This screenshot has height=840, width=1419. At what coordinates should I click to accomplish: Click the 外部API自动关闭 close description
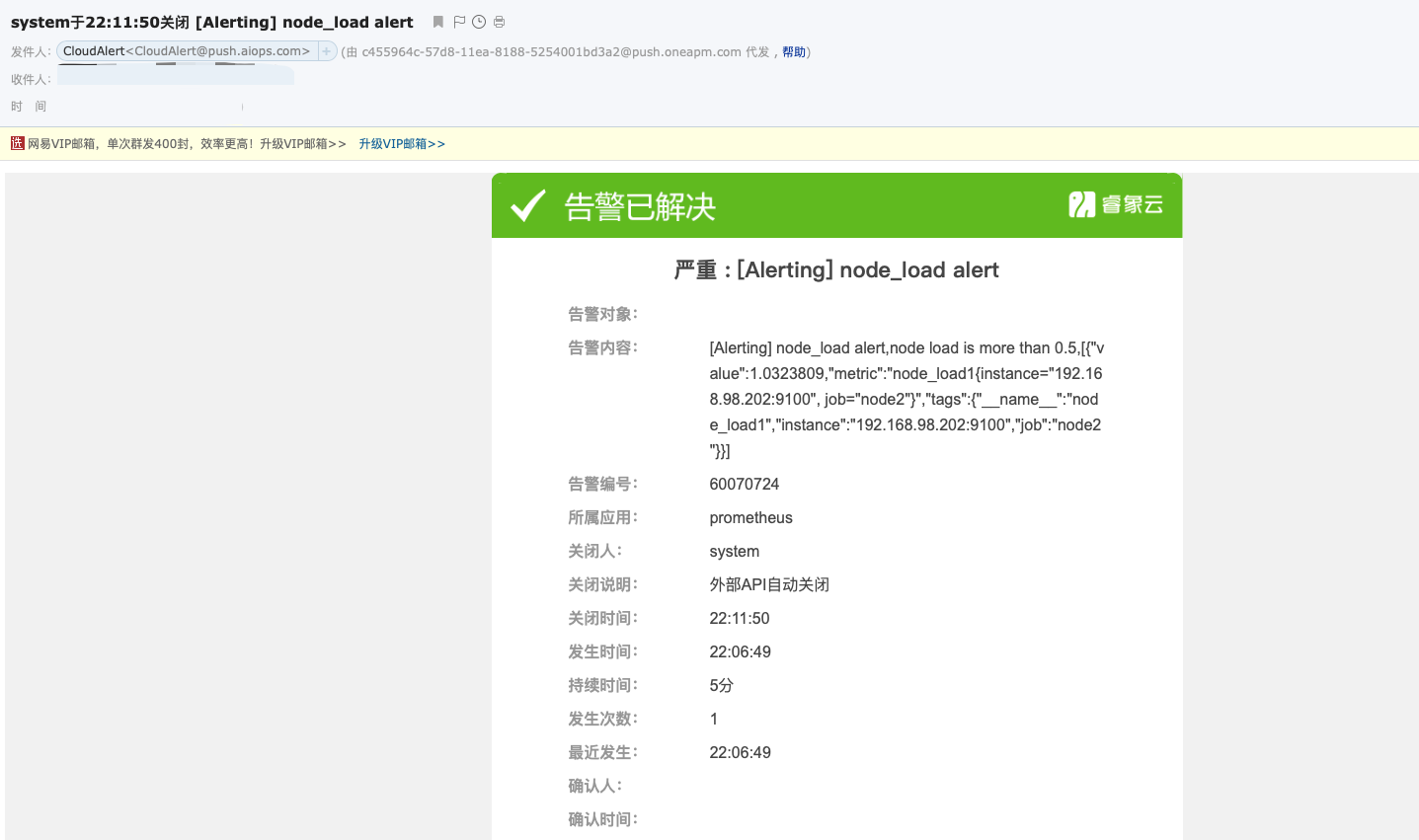769,584
